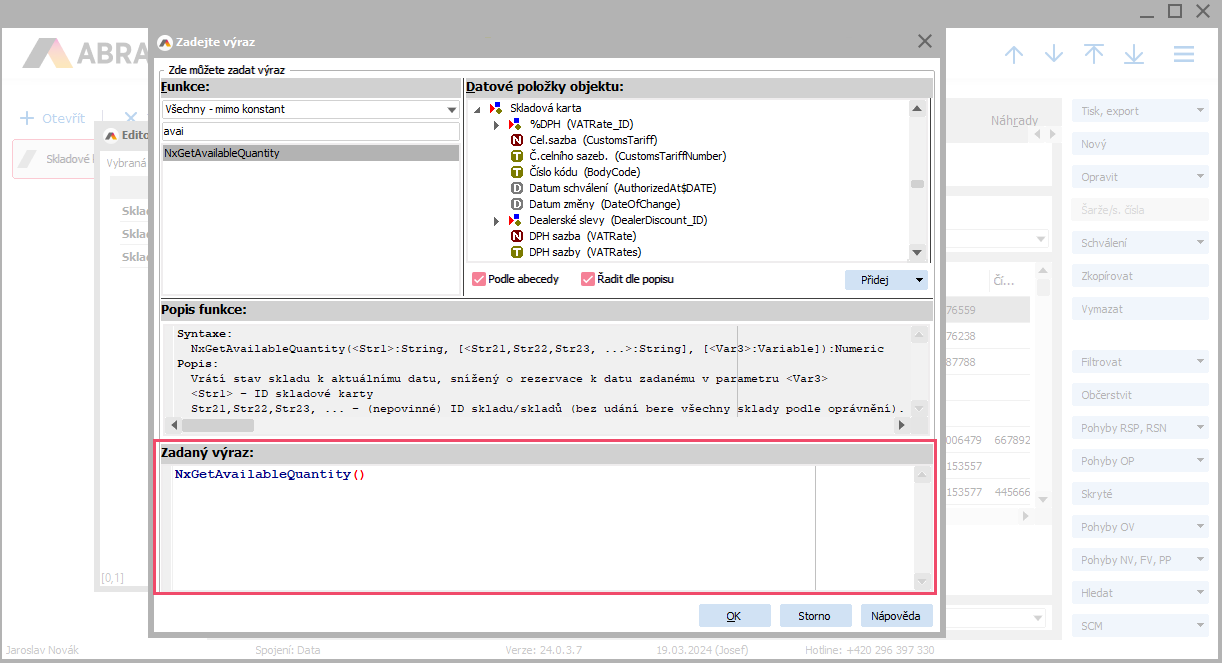1222x663 pixels.
Task: Click the Nový button in sidebar
Action: 1141,144
